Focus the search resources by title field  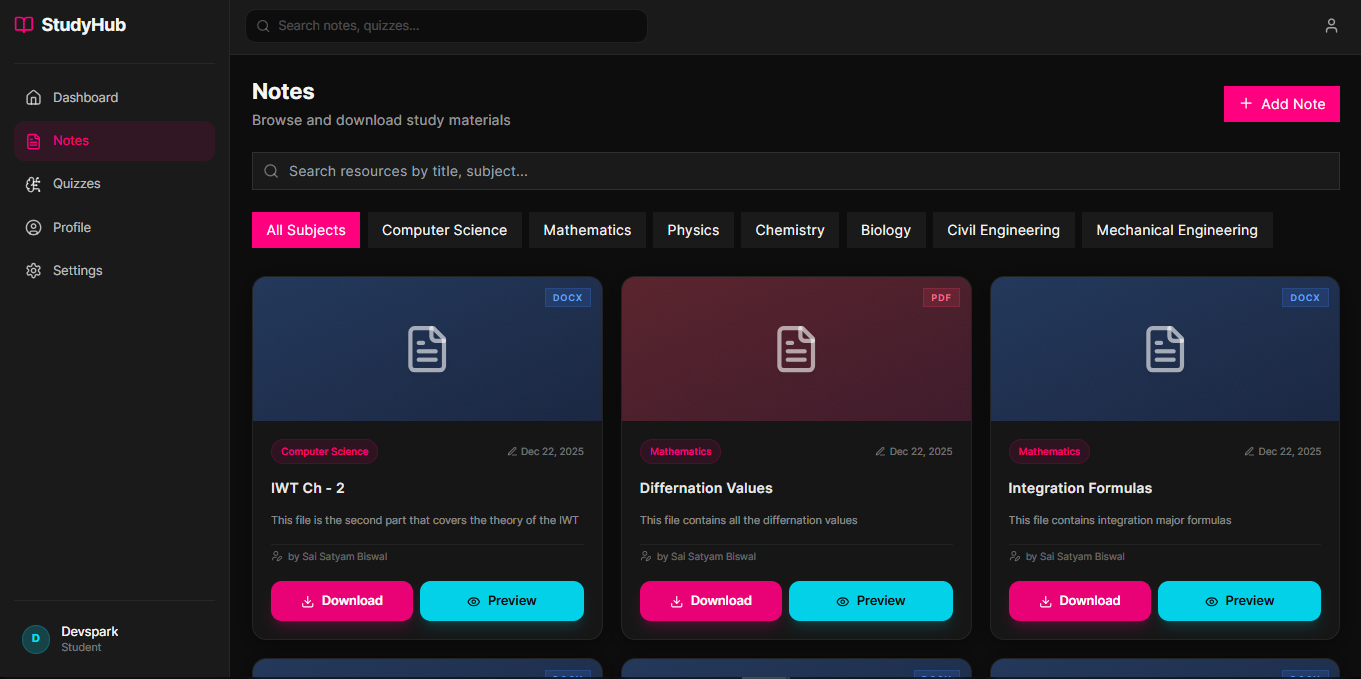tap(795, 171)
